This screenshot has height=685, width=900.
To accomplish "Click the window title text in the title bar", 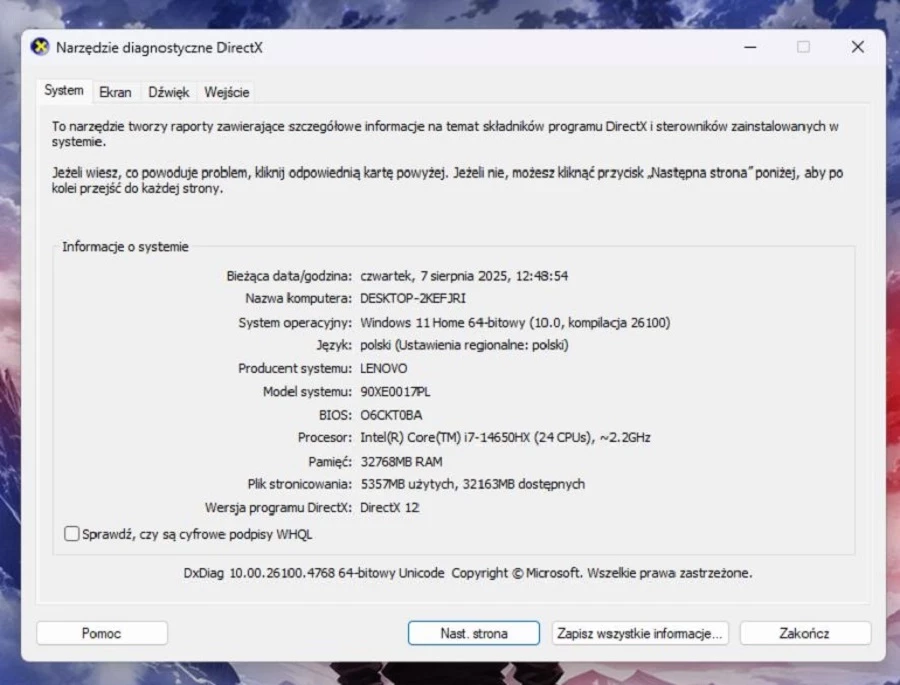I will (159, 47).
